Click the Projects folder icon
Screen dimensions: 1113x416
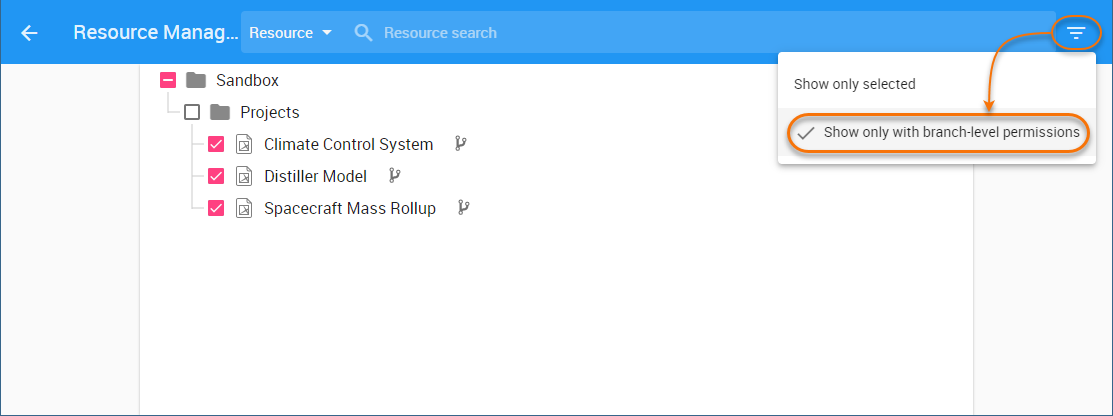pos(220,112)
